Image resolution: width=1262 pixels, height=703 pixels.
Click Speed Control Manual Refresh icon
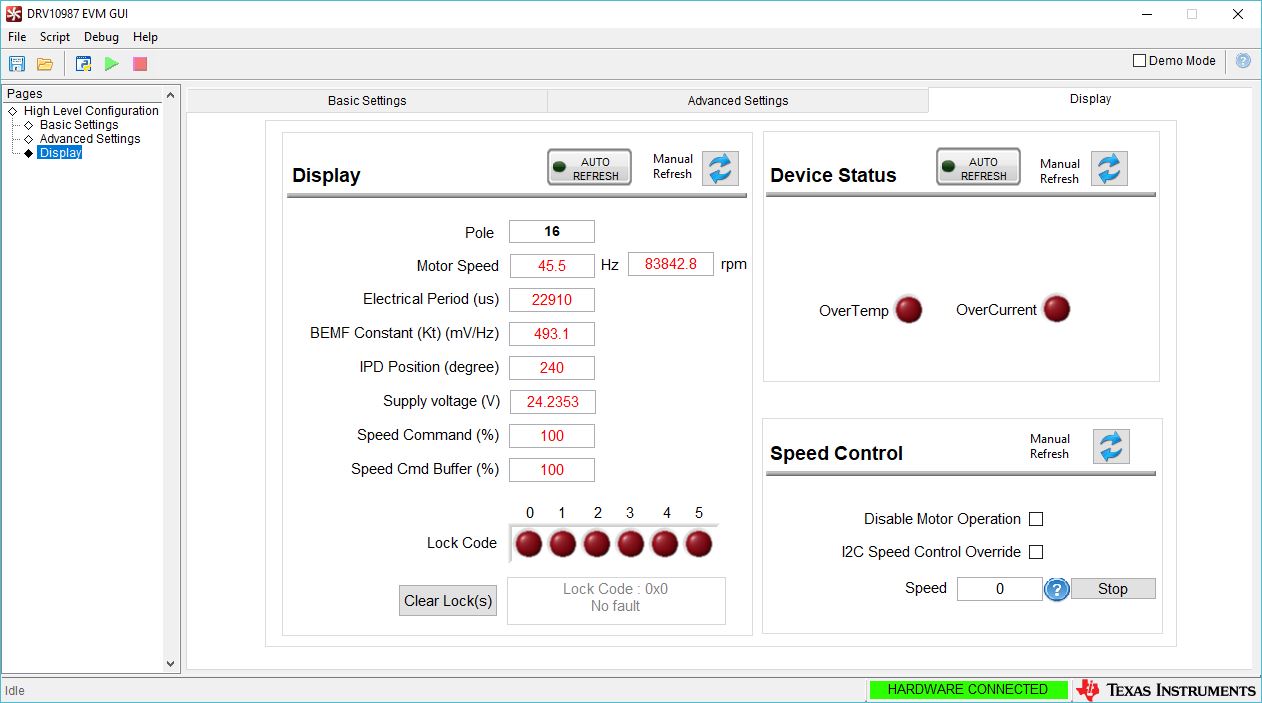click(x=1111, y=447)
